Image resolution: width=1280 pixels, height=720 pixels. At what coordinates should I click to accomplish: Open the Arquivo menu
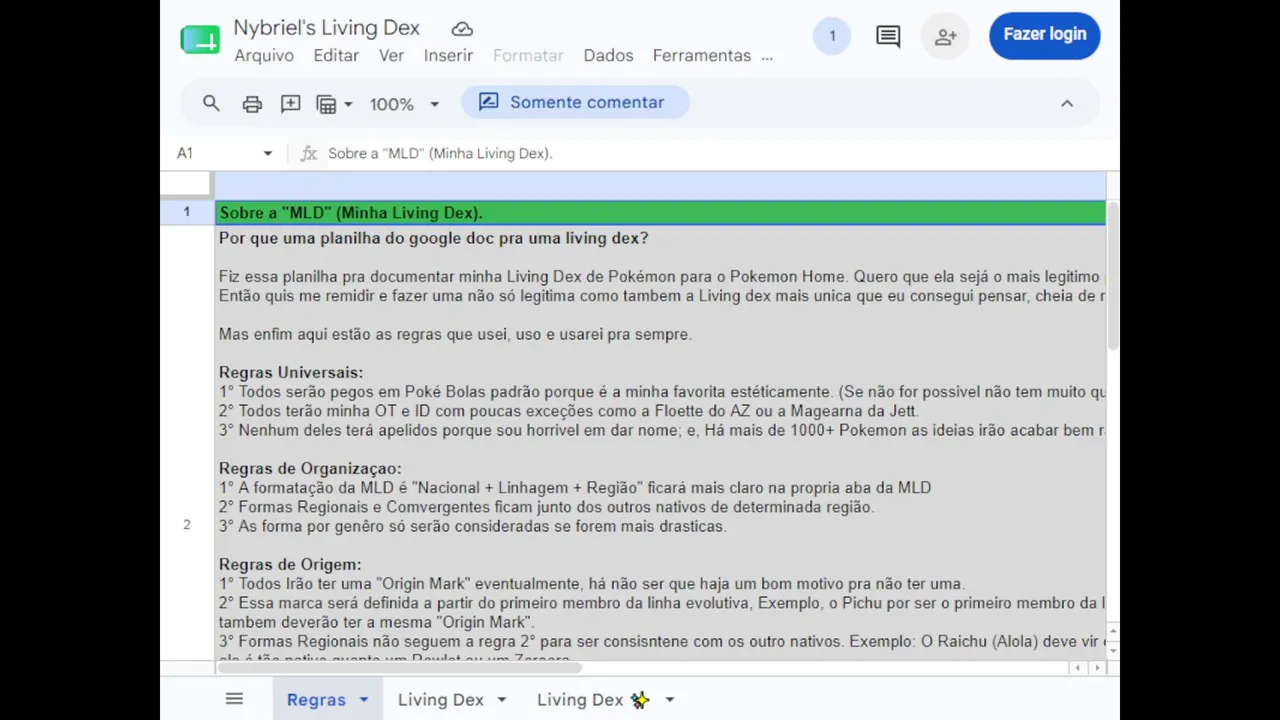point(264,56)
